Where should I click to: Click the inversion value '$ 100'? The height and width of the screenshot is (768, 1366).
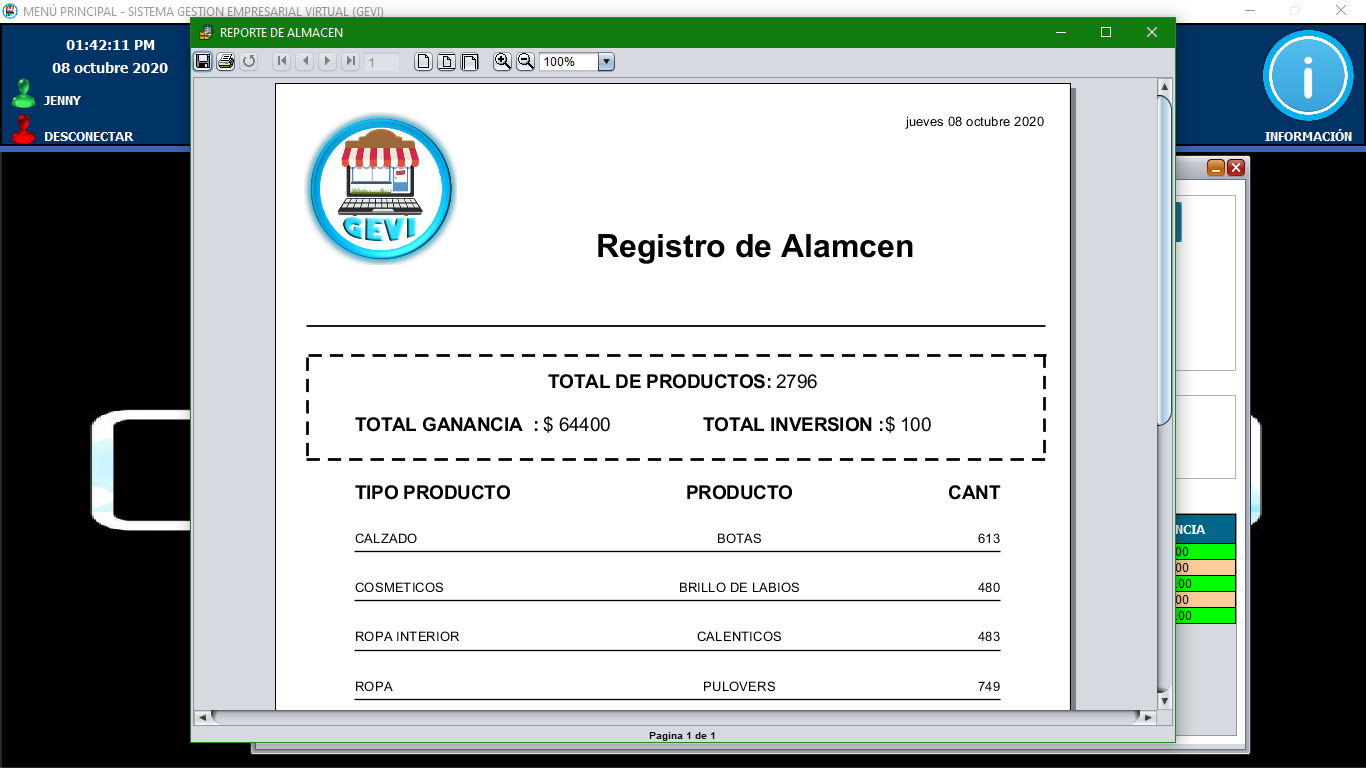pyautogui.click(x=908, y=425)
